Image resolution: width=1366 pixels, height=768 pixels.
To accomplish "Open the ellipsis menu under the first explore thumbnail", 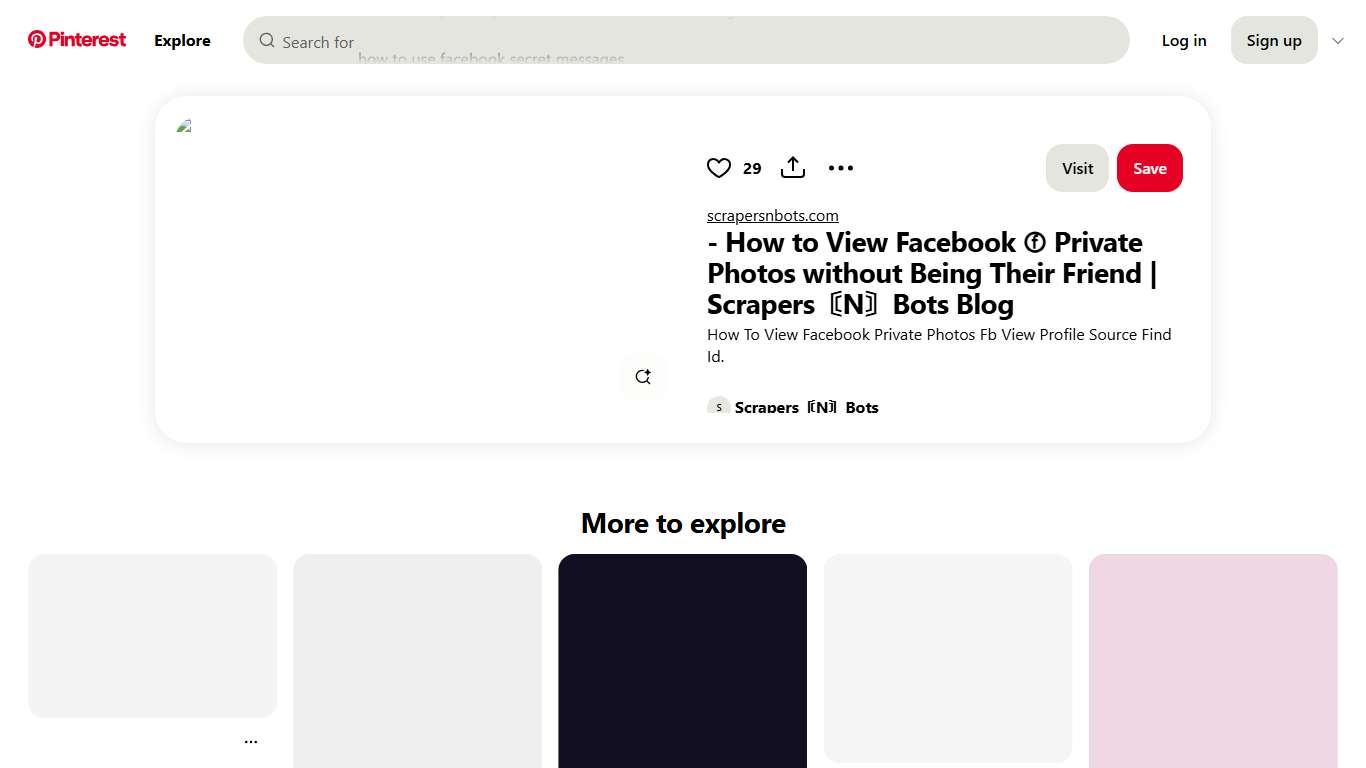I will [x=251, y=740].
